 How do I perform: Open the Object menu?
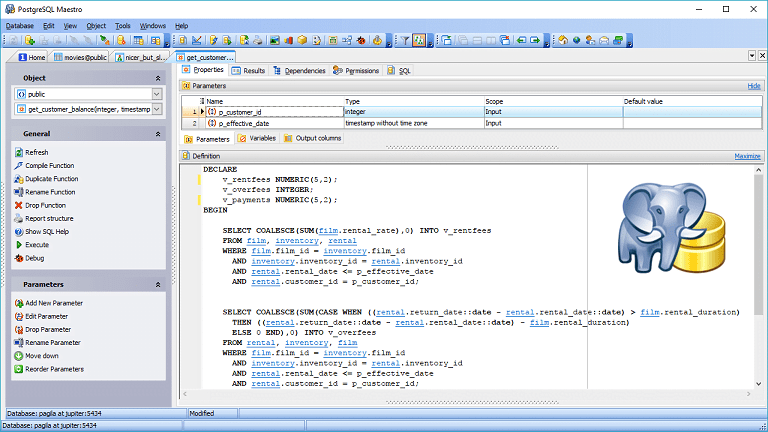[x=96, y=26]
